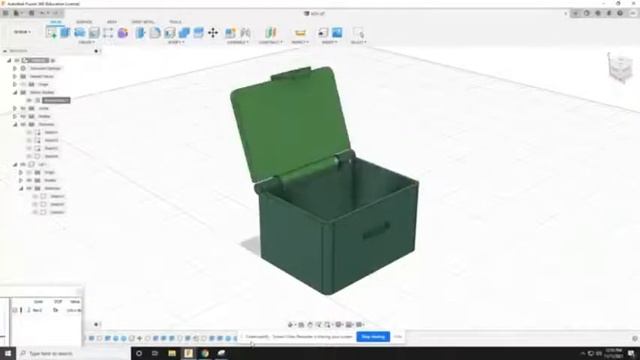Viewport: 640px width, 360px height.
Task: Choose the Fillet tool in Modify group
Action: click(x=155, y=33)
